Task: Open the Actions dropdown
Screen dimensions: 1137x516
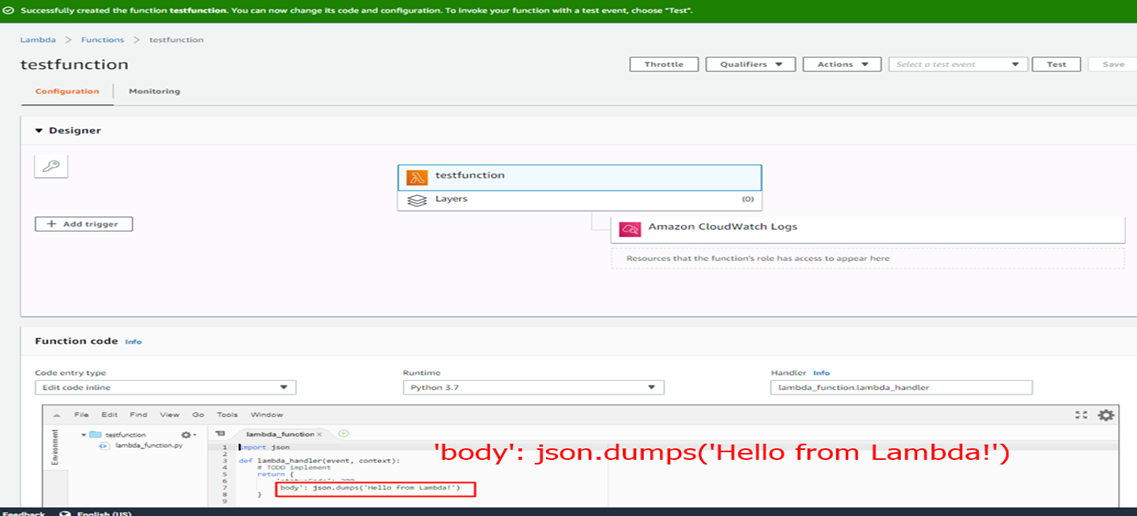Action: pos(841,64)
